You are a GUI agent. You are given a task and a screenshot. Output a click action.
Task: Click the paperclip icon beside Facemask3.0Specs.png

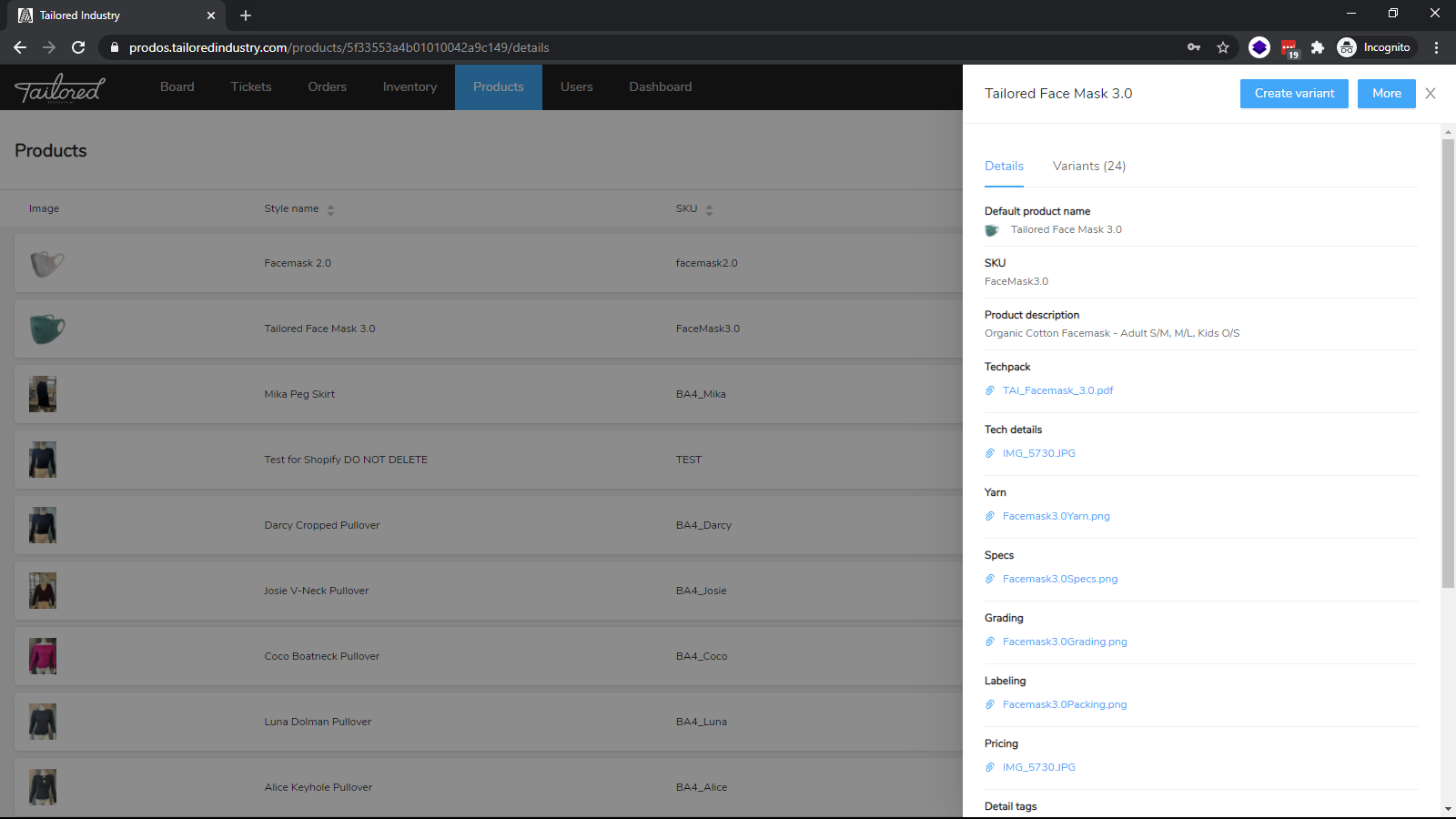(x=990, y=579)
